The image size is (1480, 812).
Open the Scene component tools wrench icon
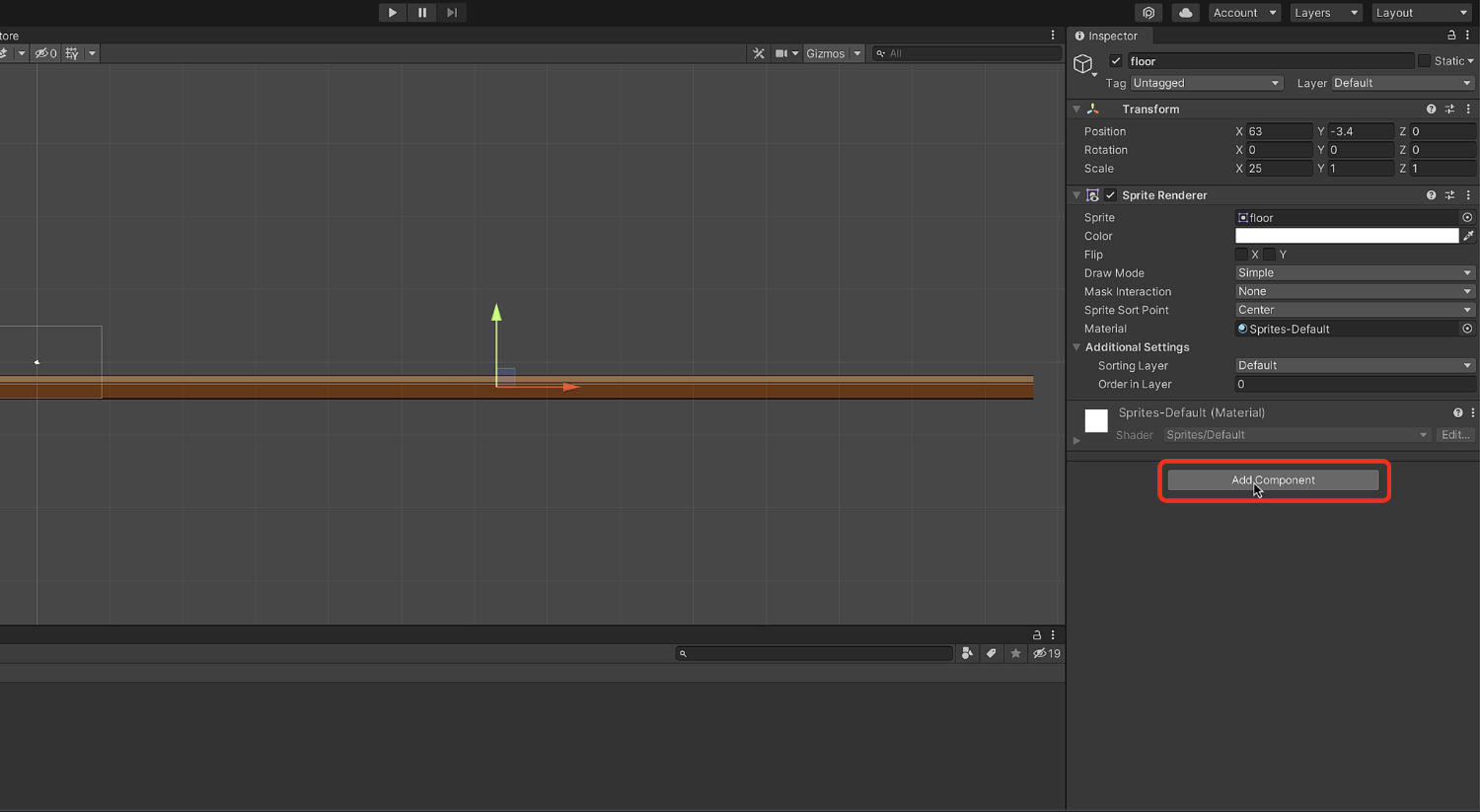click(x=759, y=53)
